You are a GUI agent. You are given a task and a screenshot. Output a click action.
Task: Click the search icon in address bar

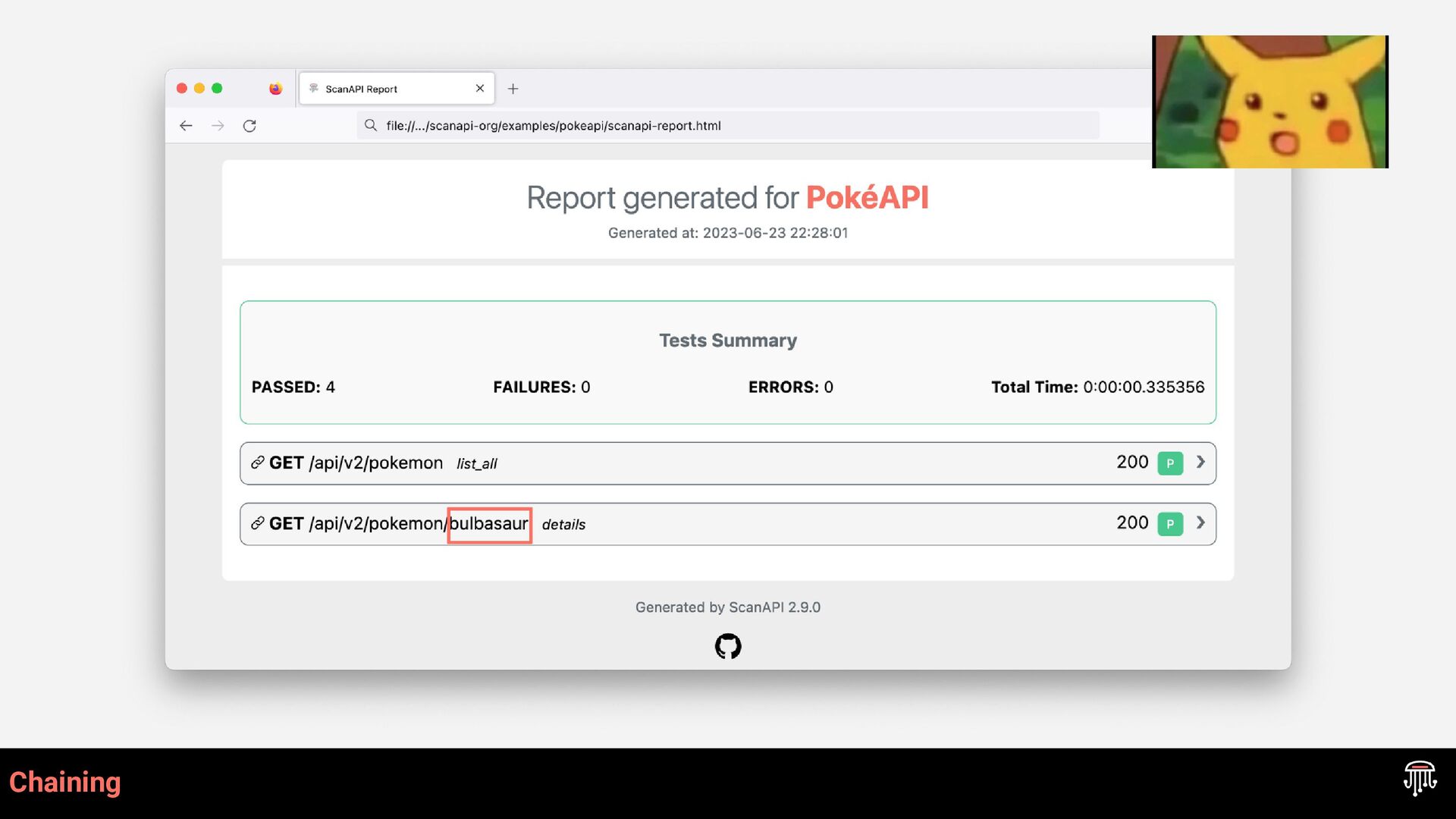click(370, 126)
